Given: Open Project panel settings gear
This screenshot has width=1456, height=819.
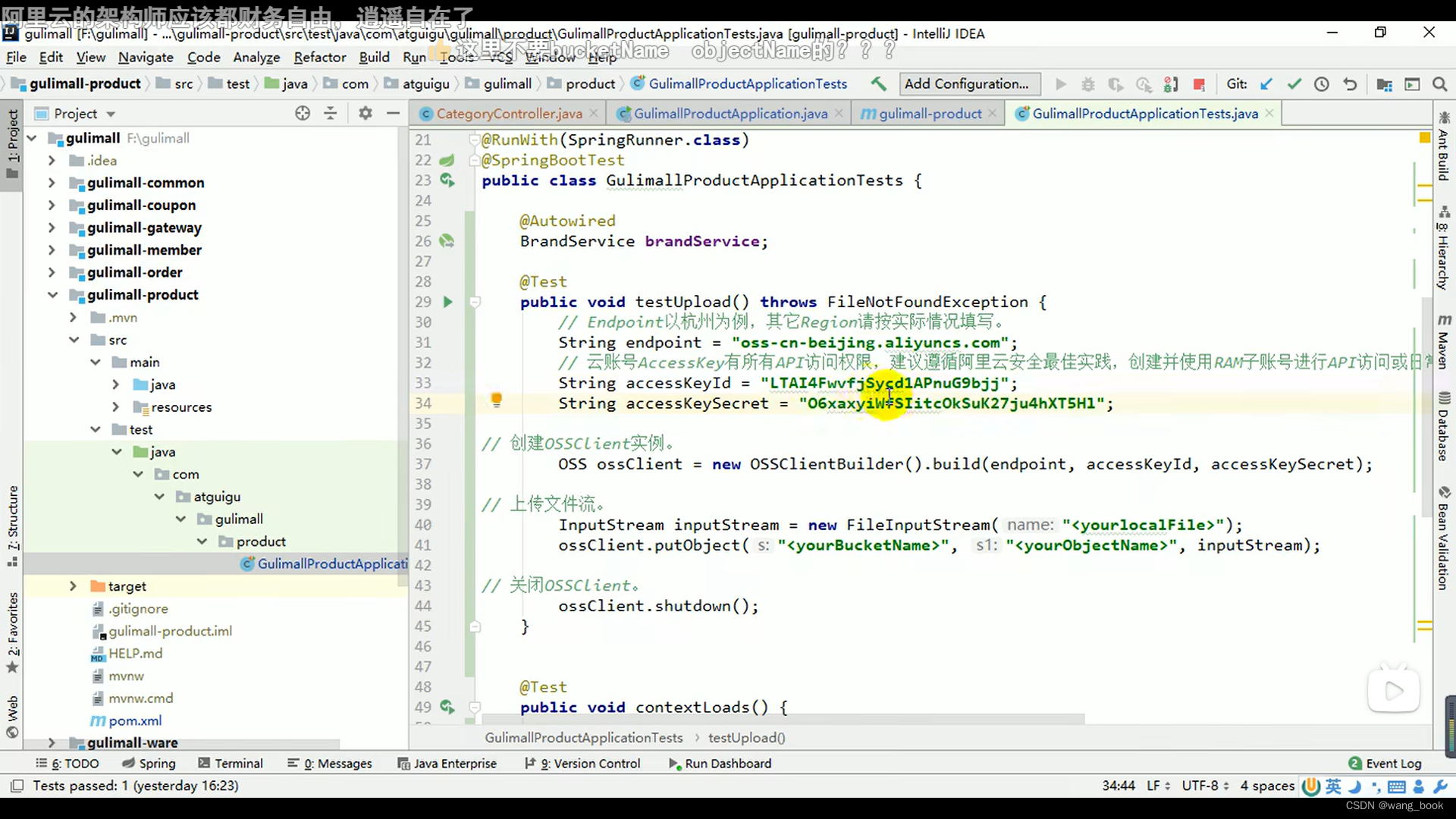Looking at the screenshot, I should 366,113.
